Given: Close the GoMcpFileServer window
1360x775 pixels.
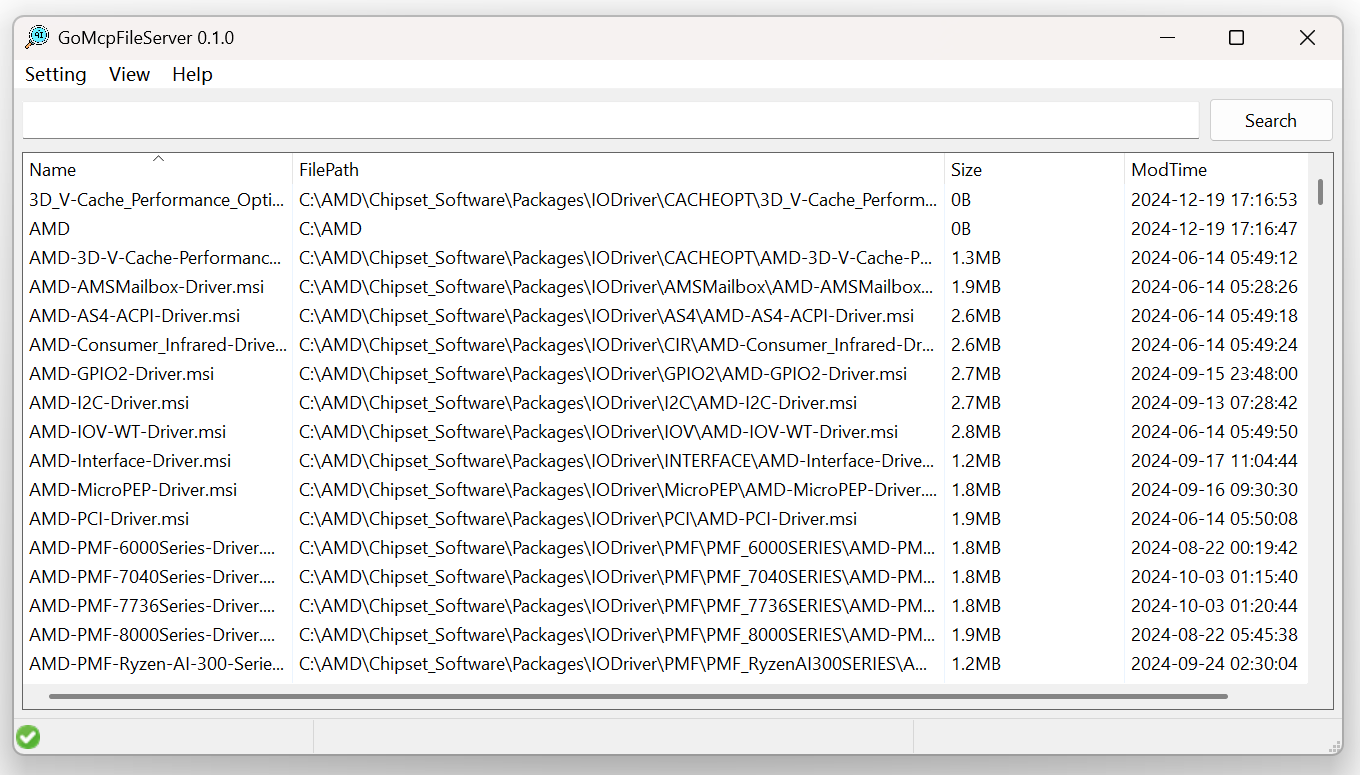Looking at the screenshot, I should pyautogui.click(x=1307, y=38).
